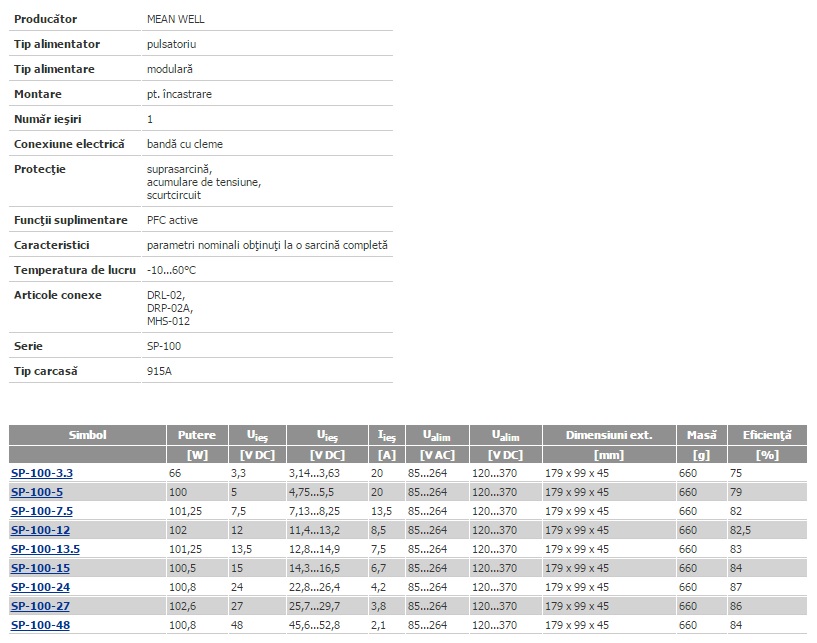Click the Tip carcasă label
817x643 pixels.
point(46,372)
